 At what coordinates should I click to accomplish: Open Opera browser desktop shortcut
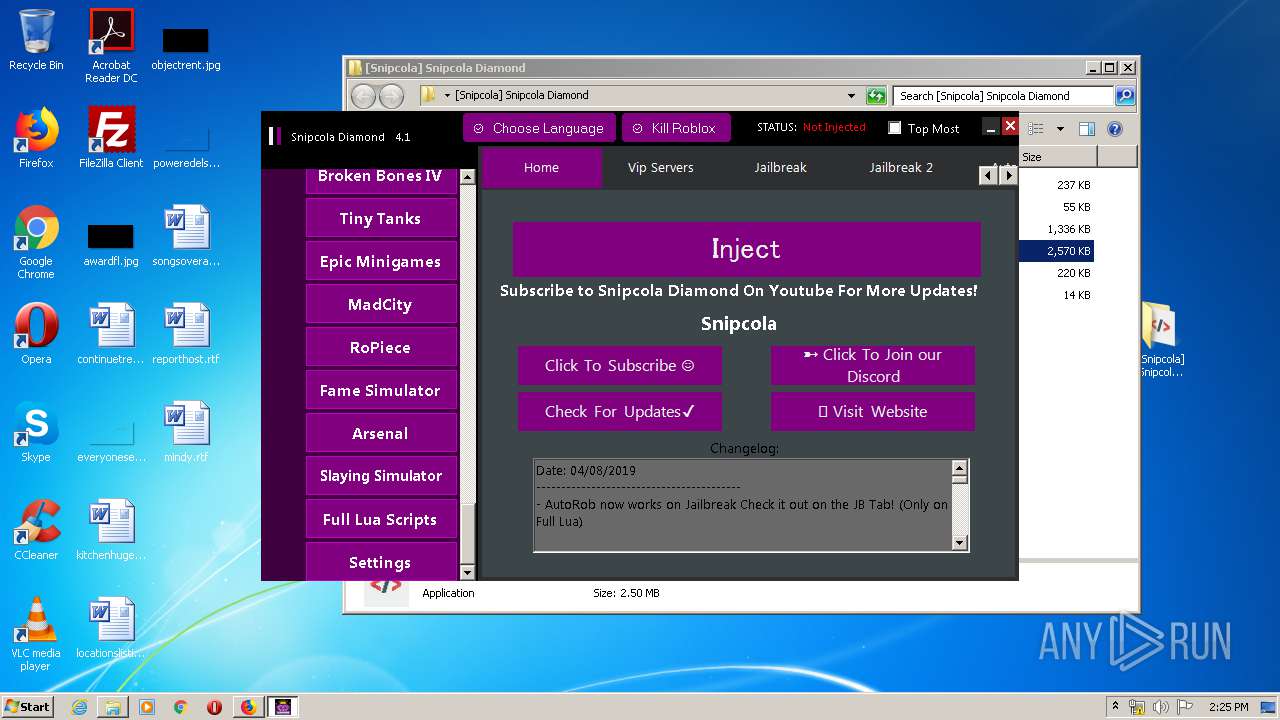(x=36, y=334)
